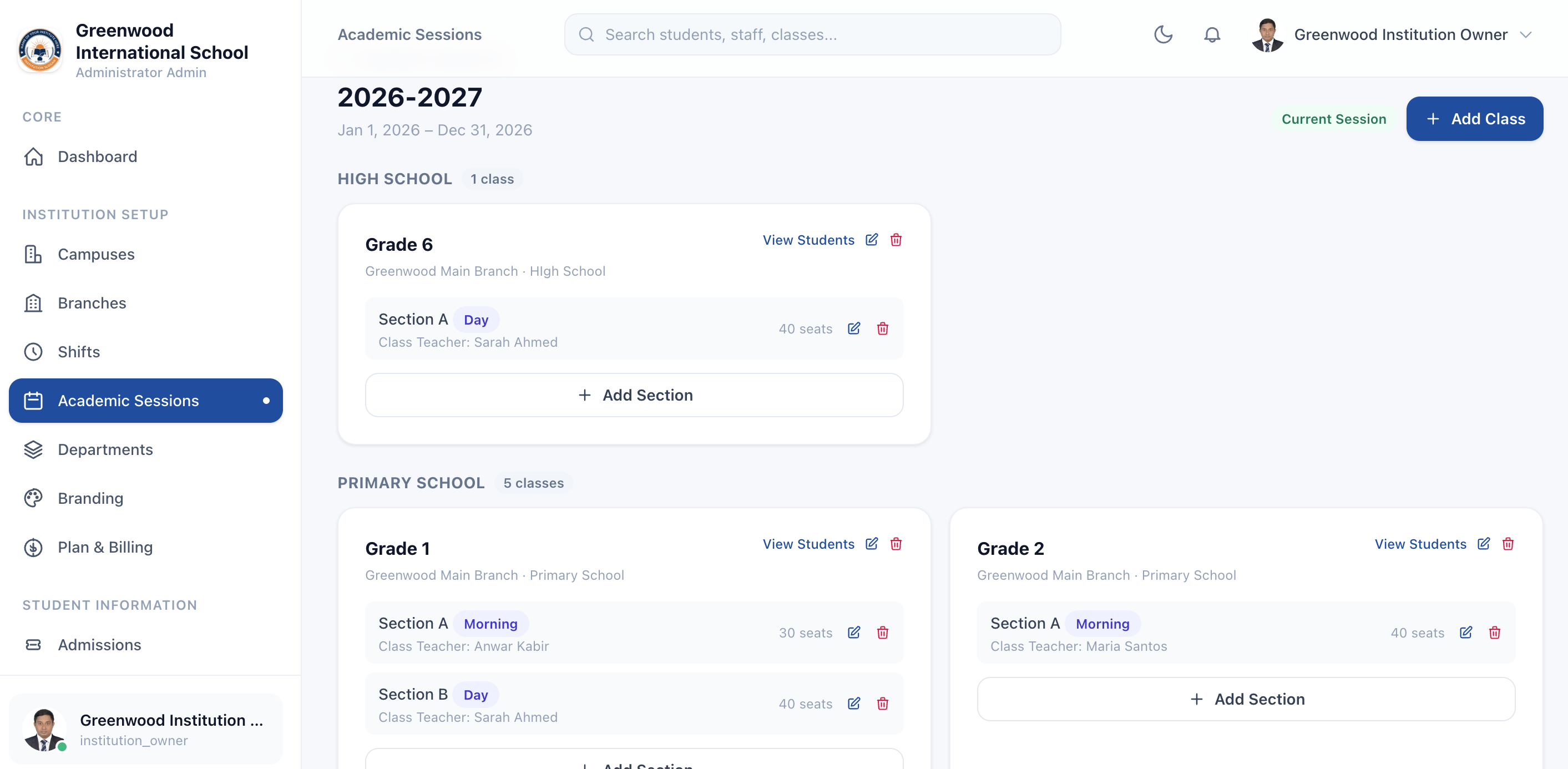Click the Add Class button

pyautogui.click(x=1474, y=119)
